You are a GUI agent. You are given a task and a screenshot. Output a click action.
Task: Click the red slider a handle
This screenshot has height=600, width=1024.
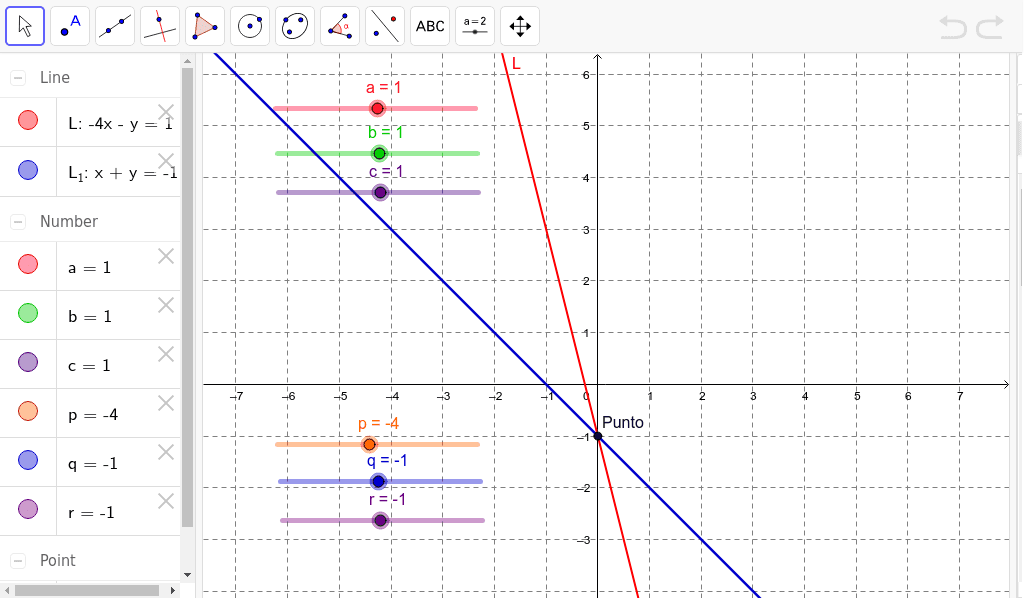tap(377, 108)
